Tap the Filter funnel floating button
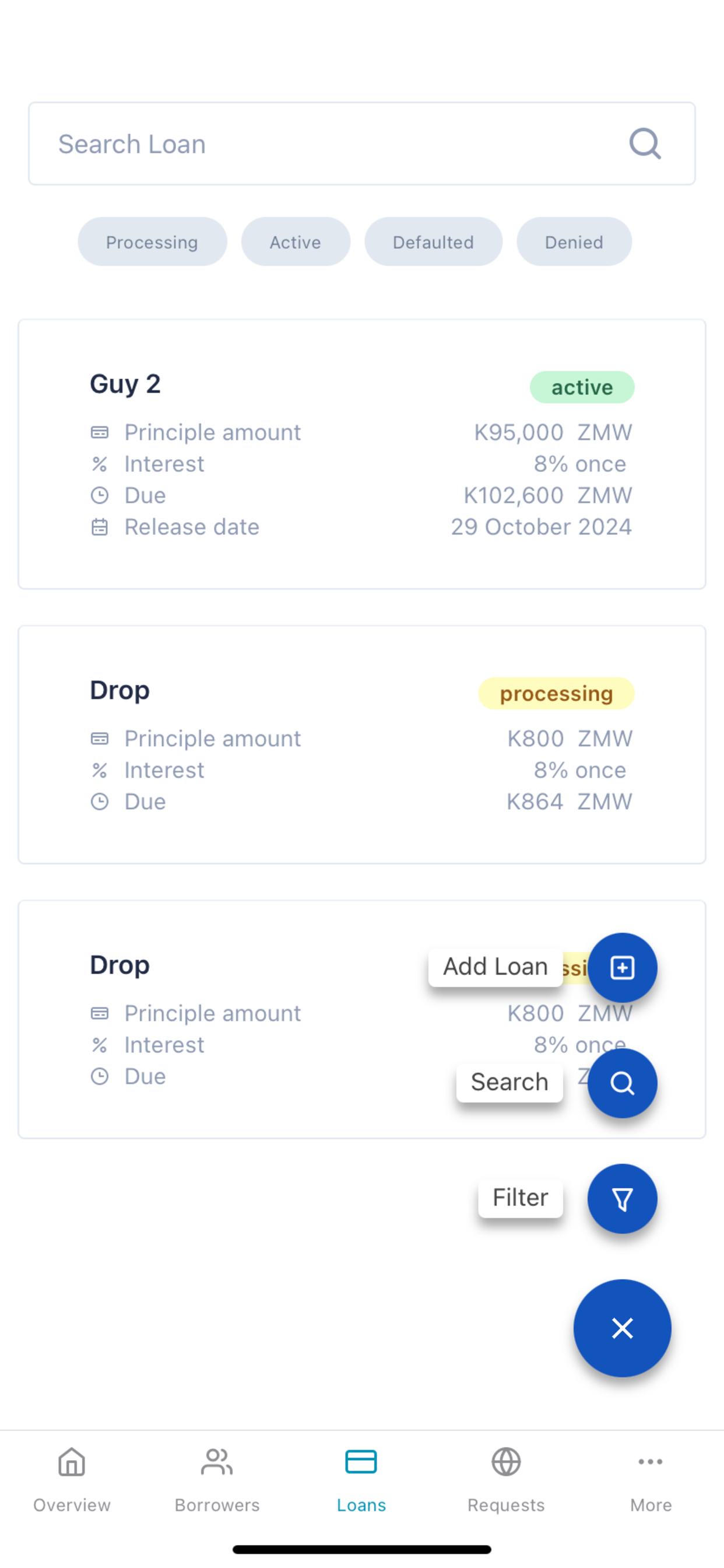The image size is (724, 1568). click(x=622, y=1199)
